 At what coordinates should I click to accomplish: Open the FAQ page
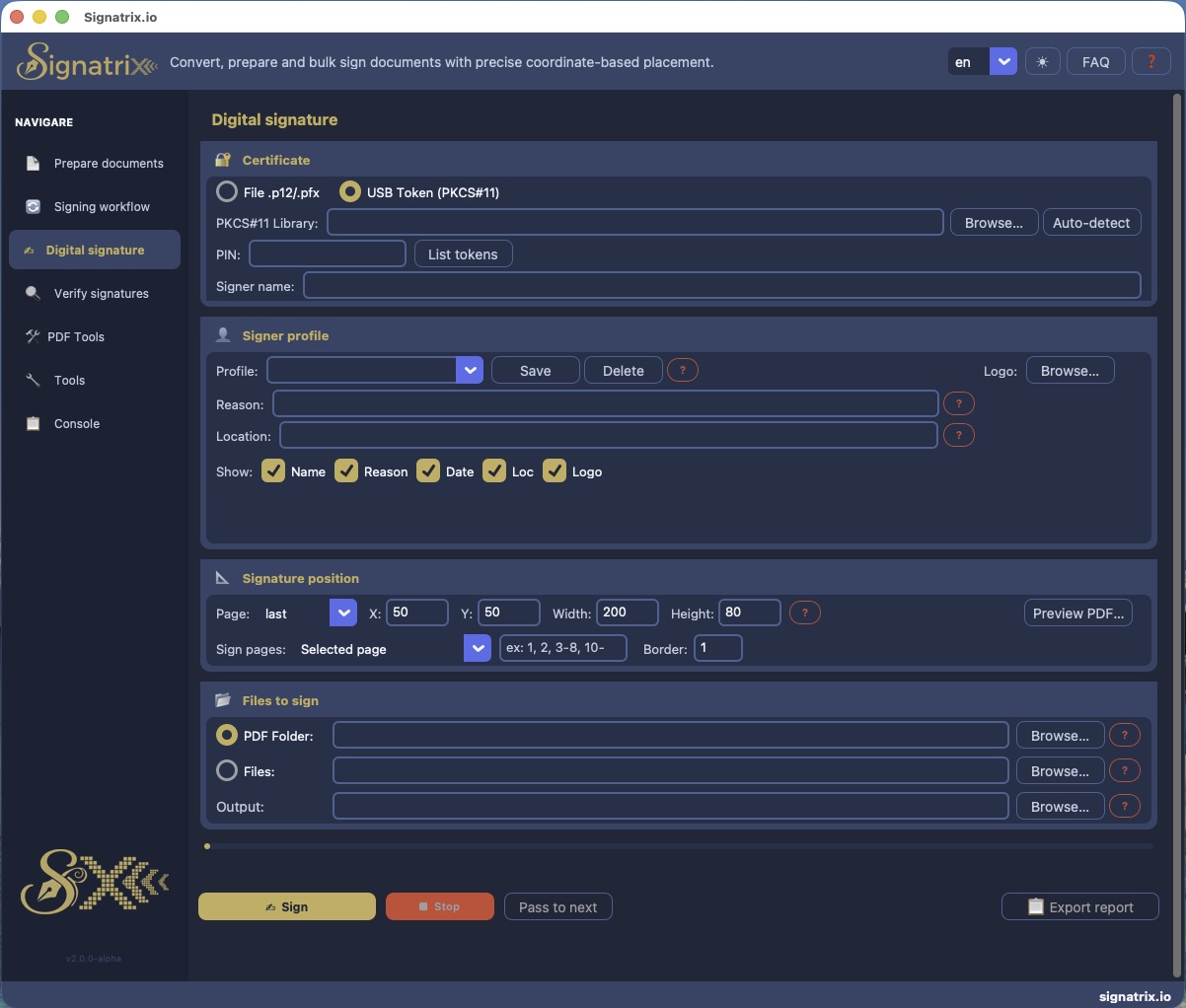coord(1095,61)
